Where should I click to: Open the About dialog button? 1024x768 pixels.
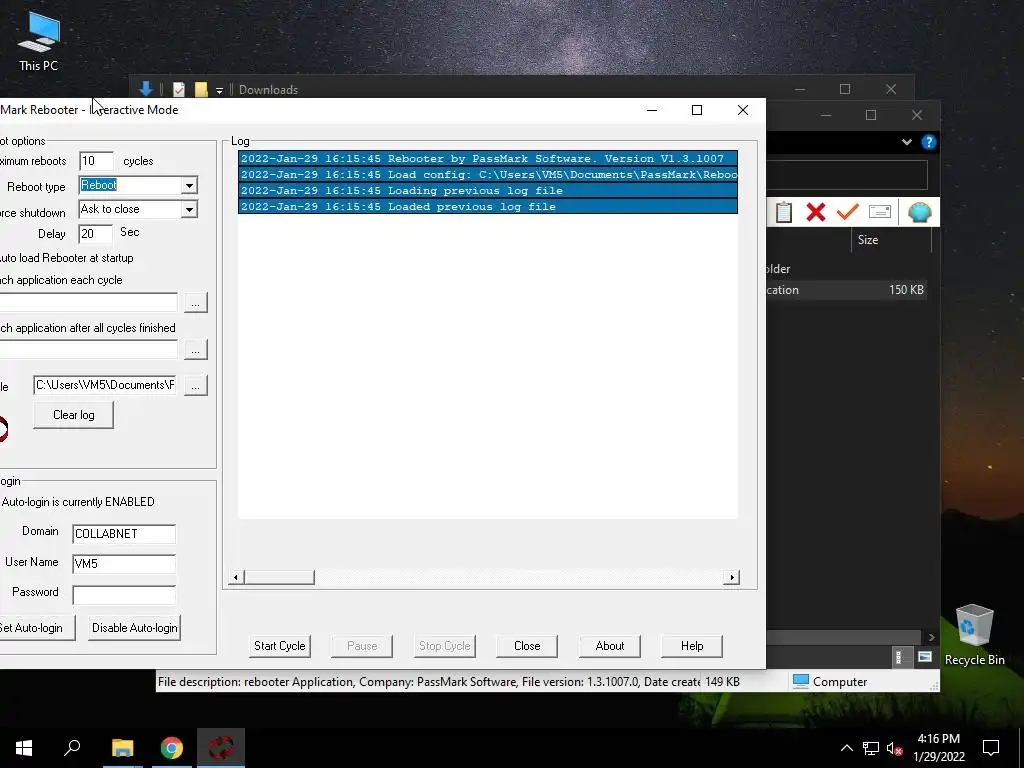pyautogui.click(x=609, y=646)
